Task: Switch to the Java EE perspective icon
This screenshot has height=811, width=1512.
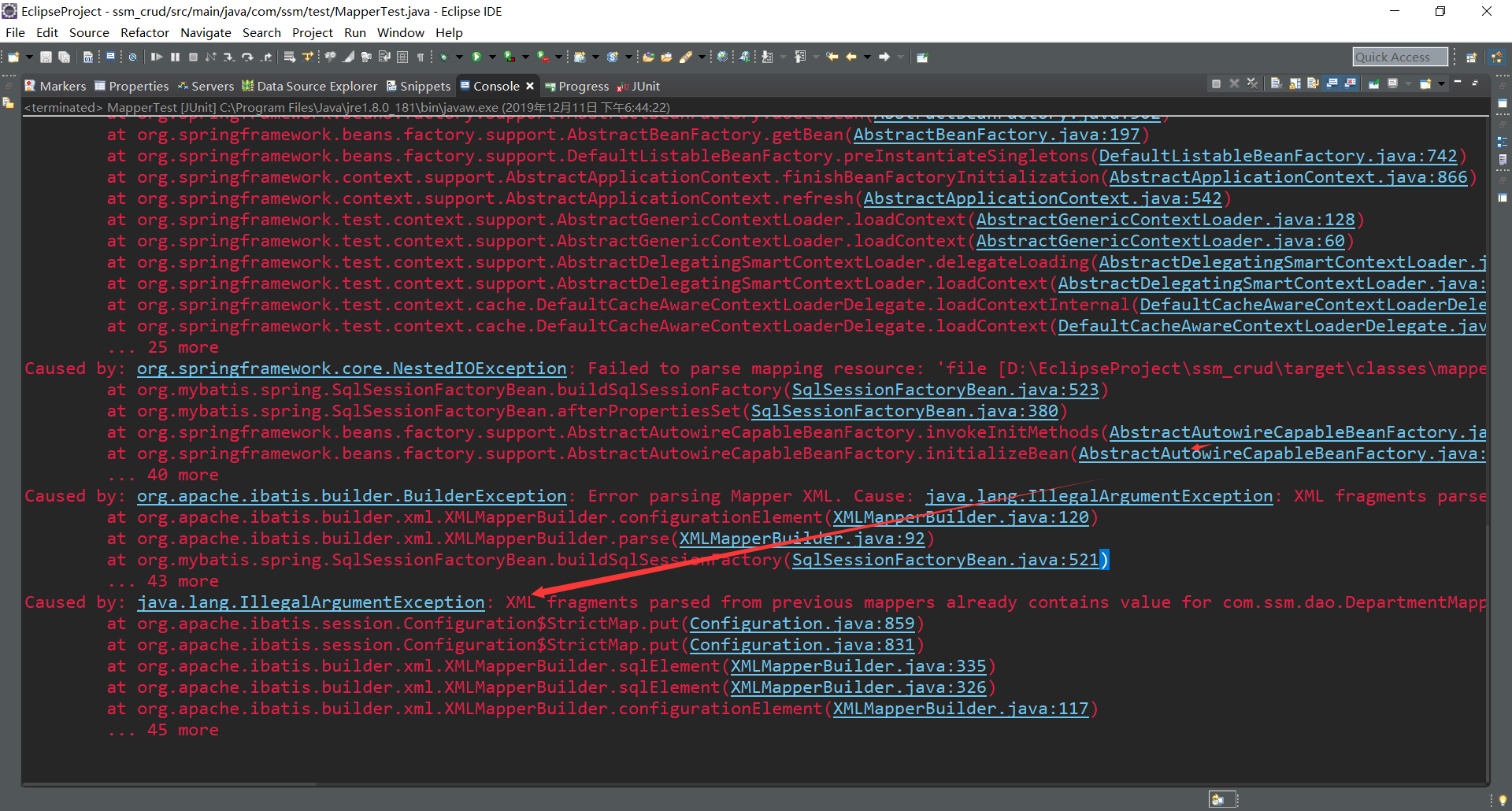Action: (1496, 57)
